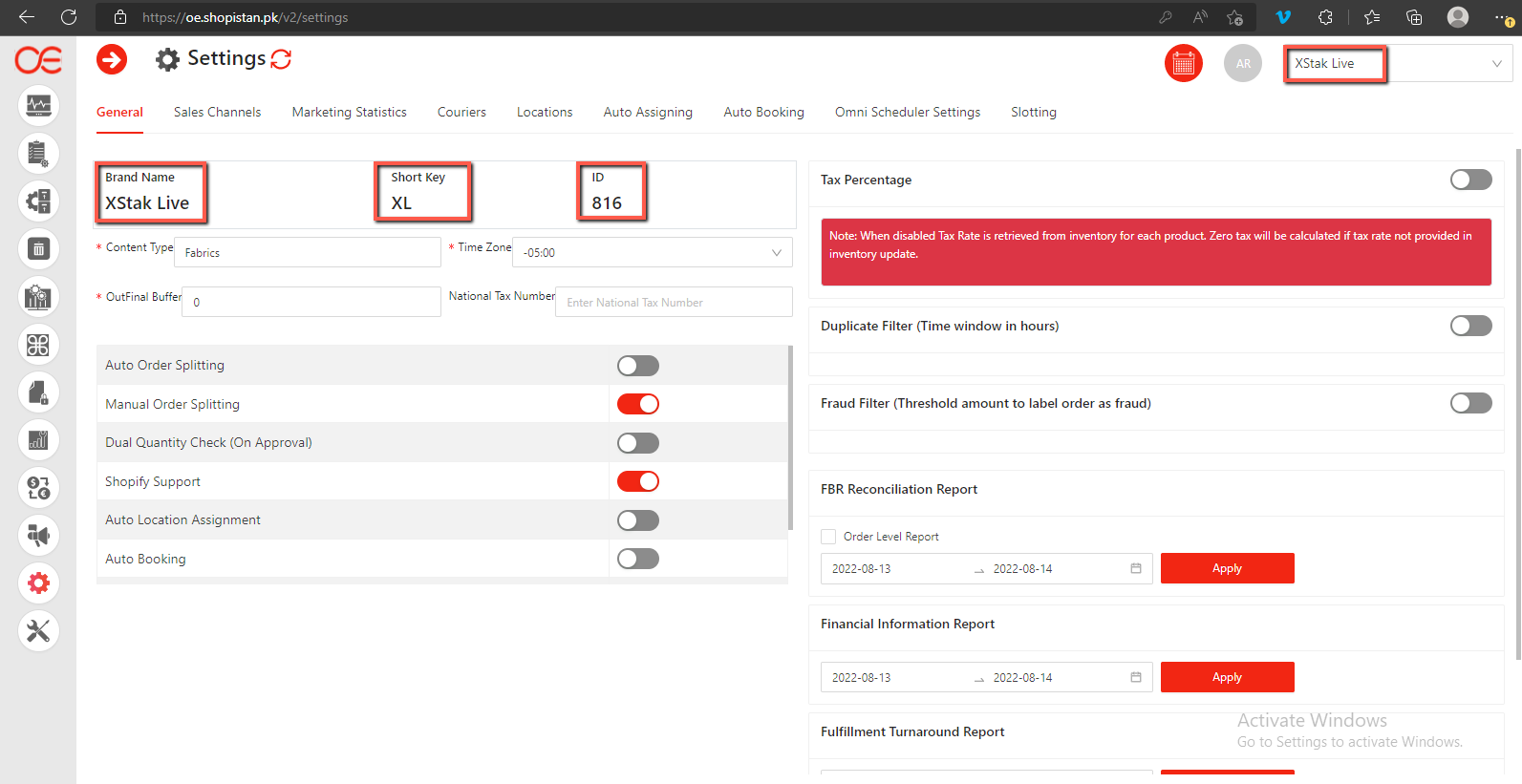Image resolution: width=1522 pixels, height=784 pixels.
Task: Open the currency exchange icon in sidebar
Action: [38, 488]
